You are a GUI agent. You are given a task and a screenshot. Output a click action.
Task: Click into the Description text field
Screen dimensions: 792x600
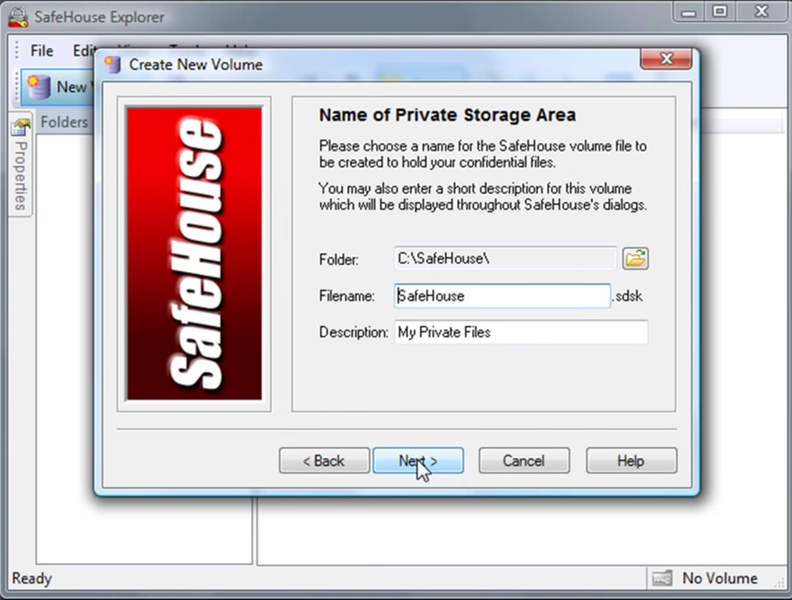pyautogui.click(x=521, y=332)
